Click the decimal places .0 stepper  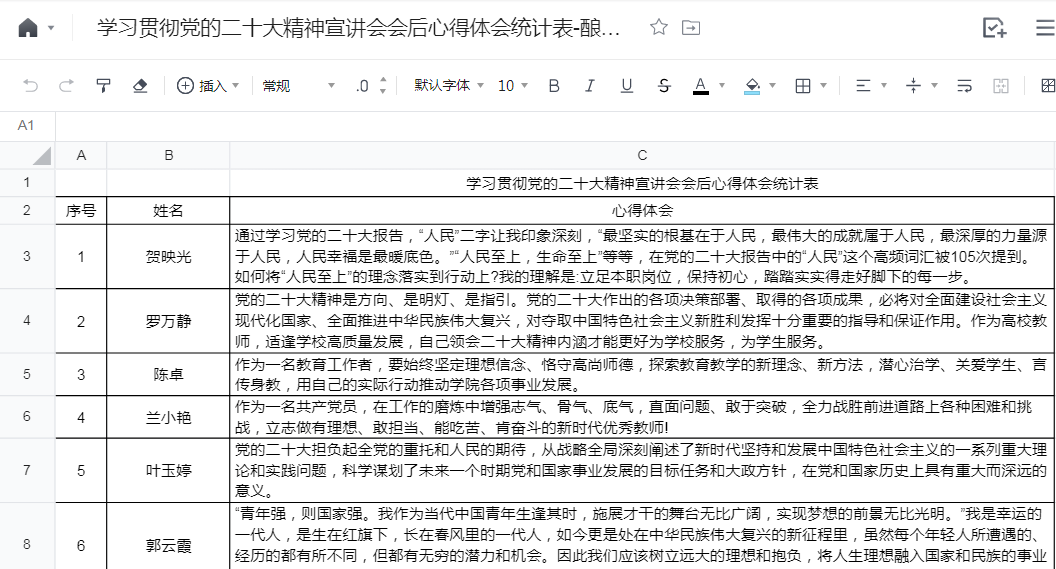(x=371, y=86)
